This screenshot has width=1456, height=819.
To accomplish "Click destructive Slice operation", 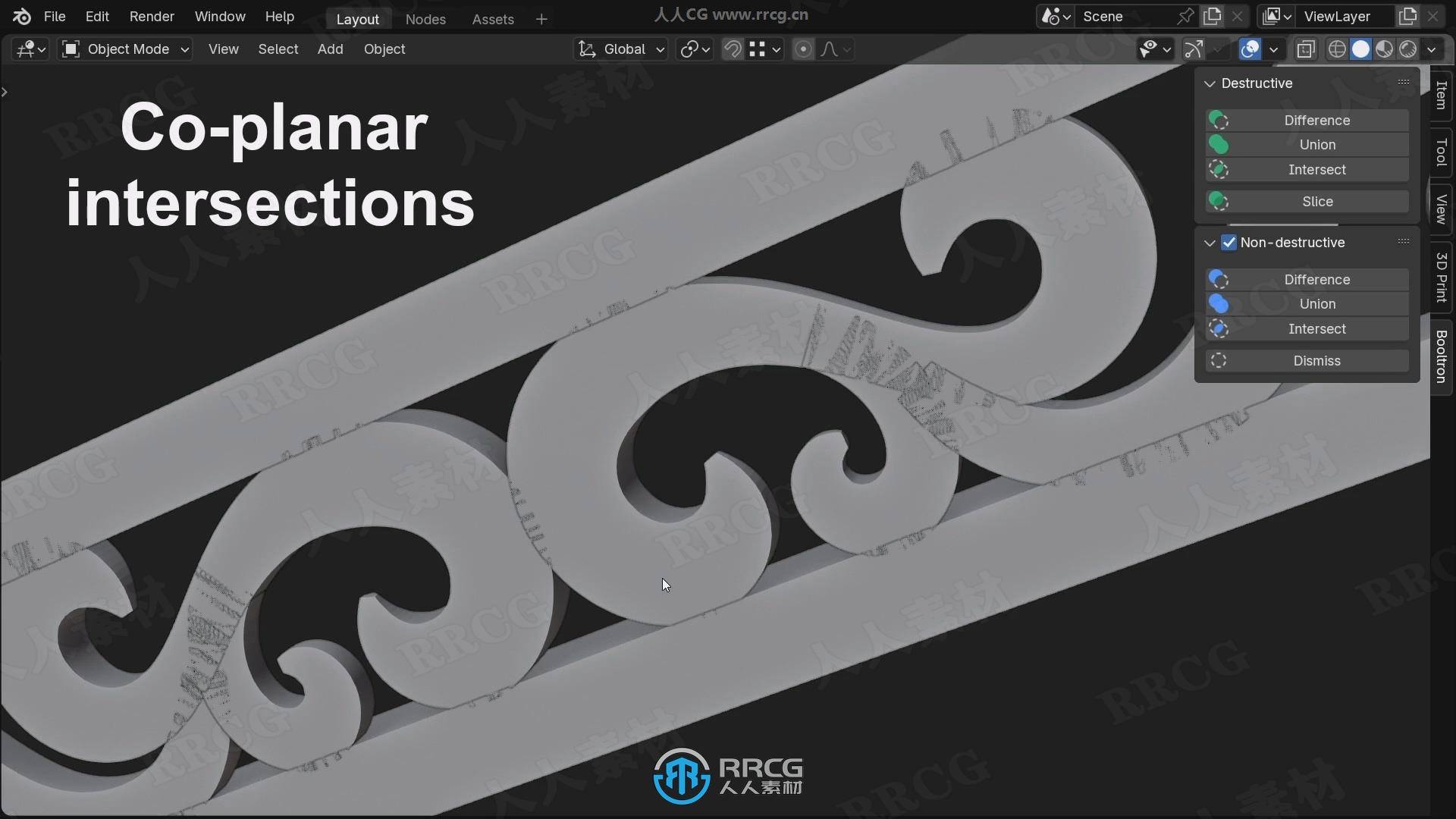I will tap(1316, 202).
